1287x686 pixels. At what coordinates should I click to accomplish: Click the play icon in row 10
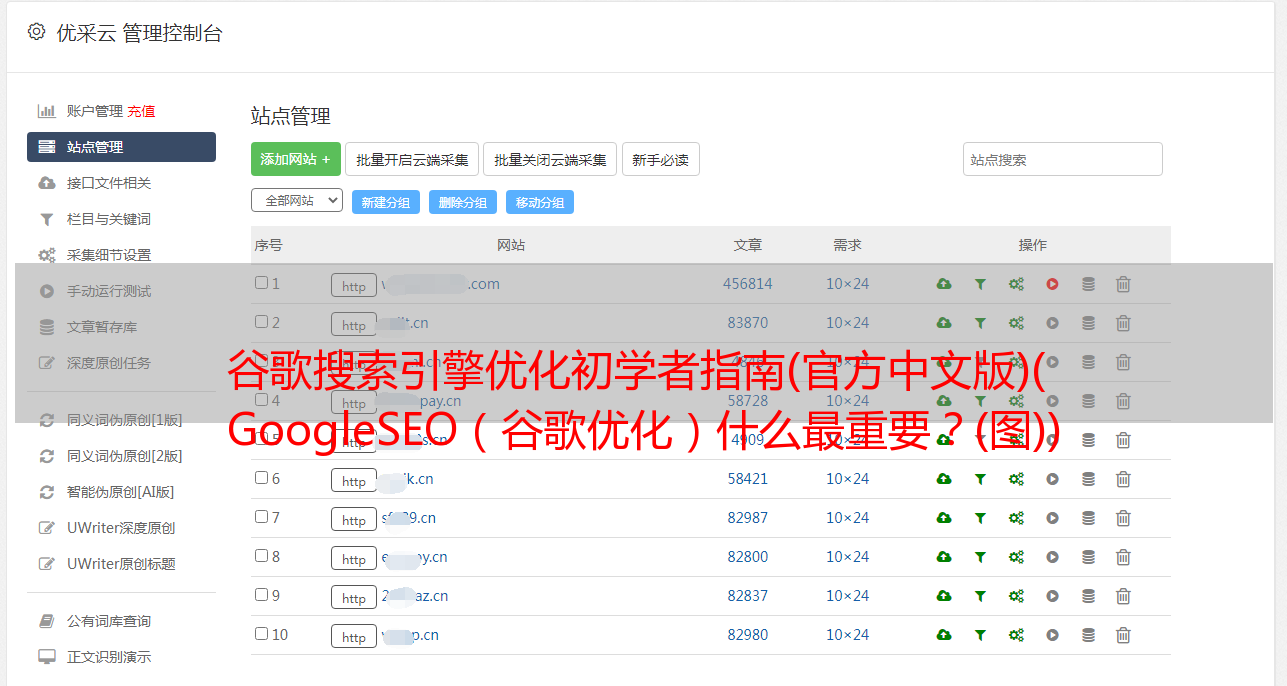[1052, 635]
